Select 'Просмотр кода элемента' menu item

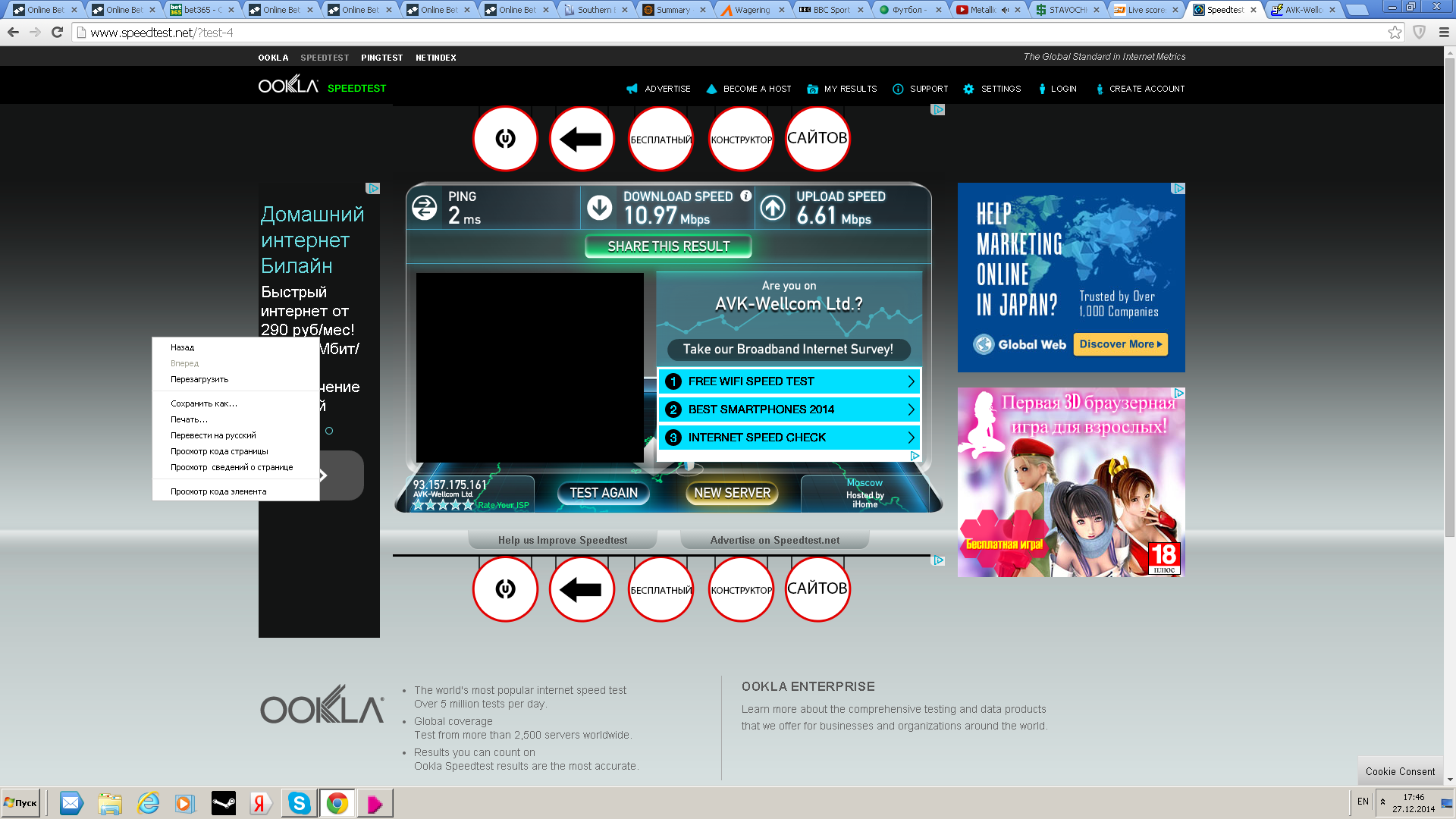[235, 491]
